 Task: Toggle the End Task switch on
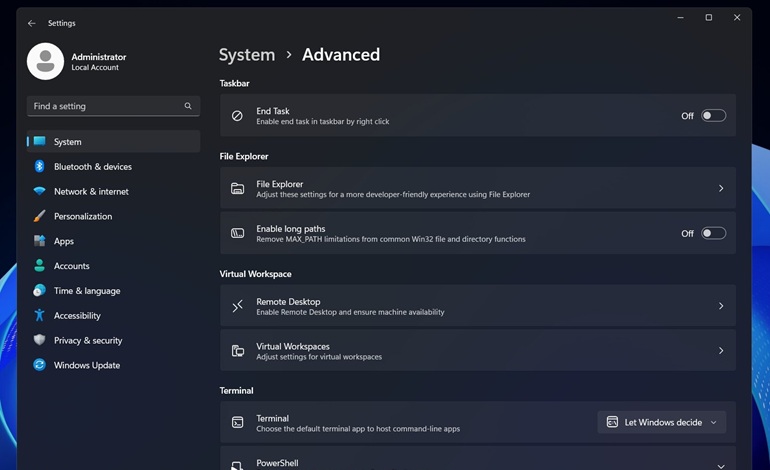pos(713,116)
